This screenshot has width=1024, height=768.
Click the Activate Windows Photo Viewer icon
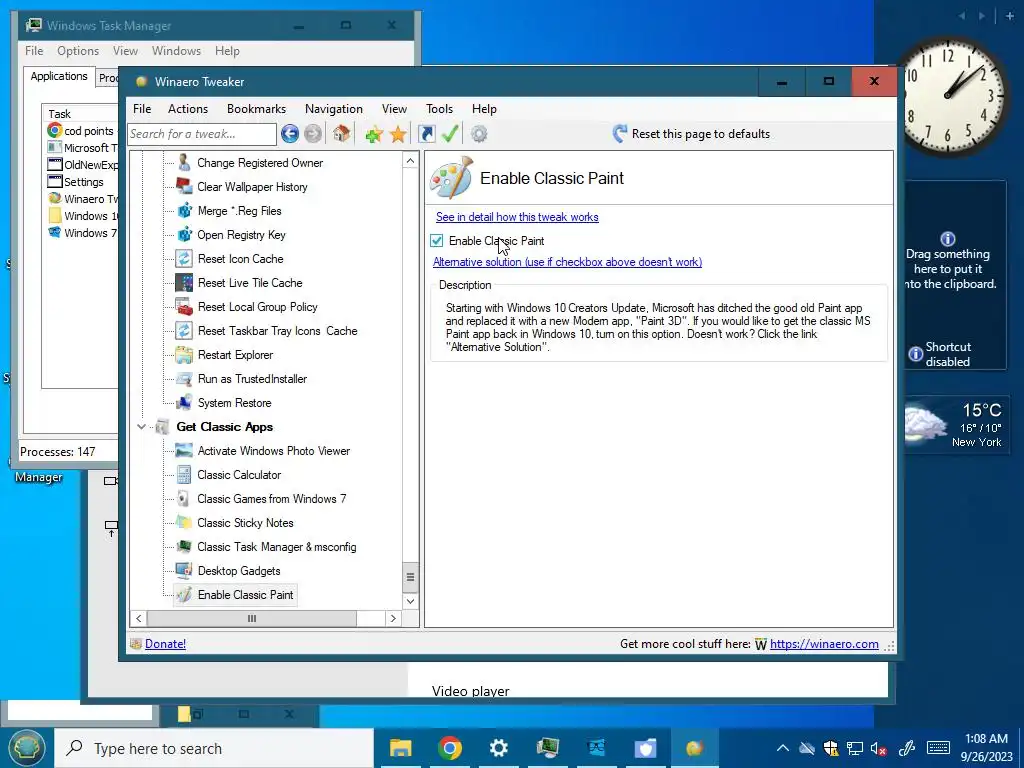(184, 451)
